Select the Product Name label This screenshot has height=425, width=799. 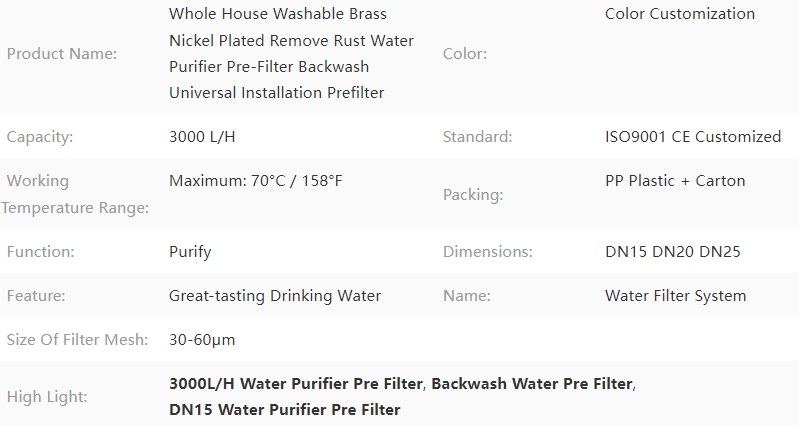pos(62,54)
